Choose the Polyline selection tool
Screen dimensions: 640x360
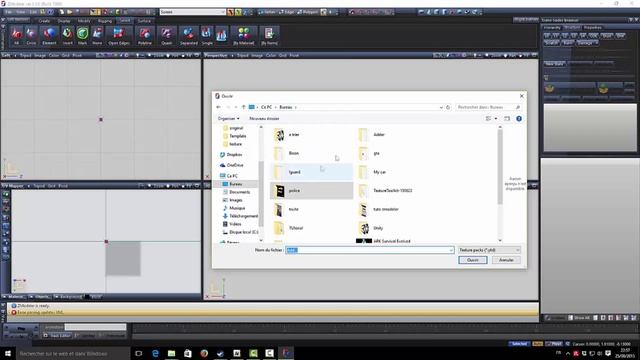pos(144,36)
